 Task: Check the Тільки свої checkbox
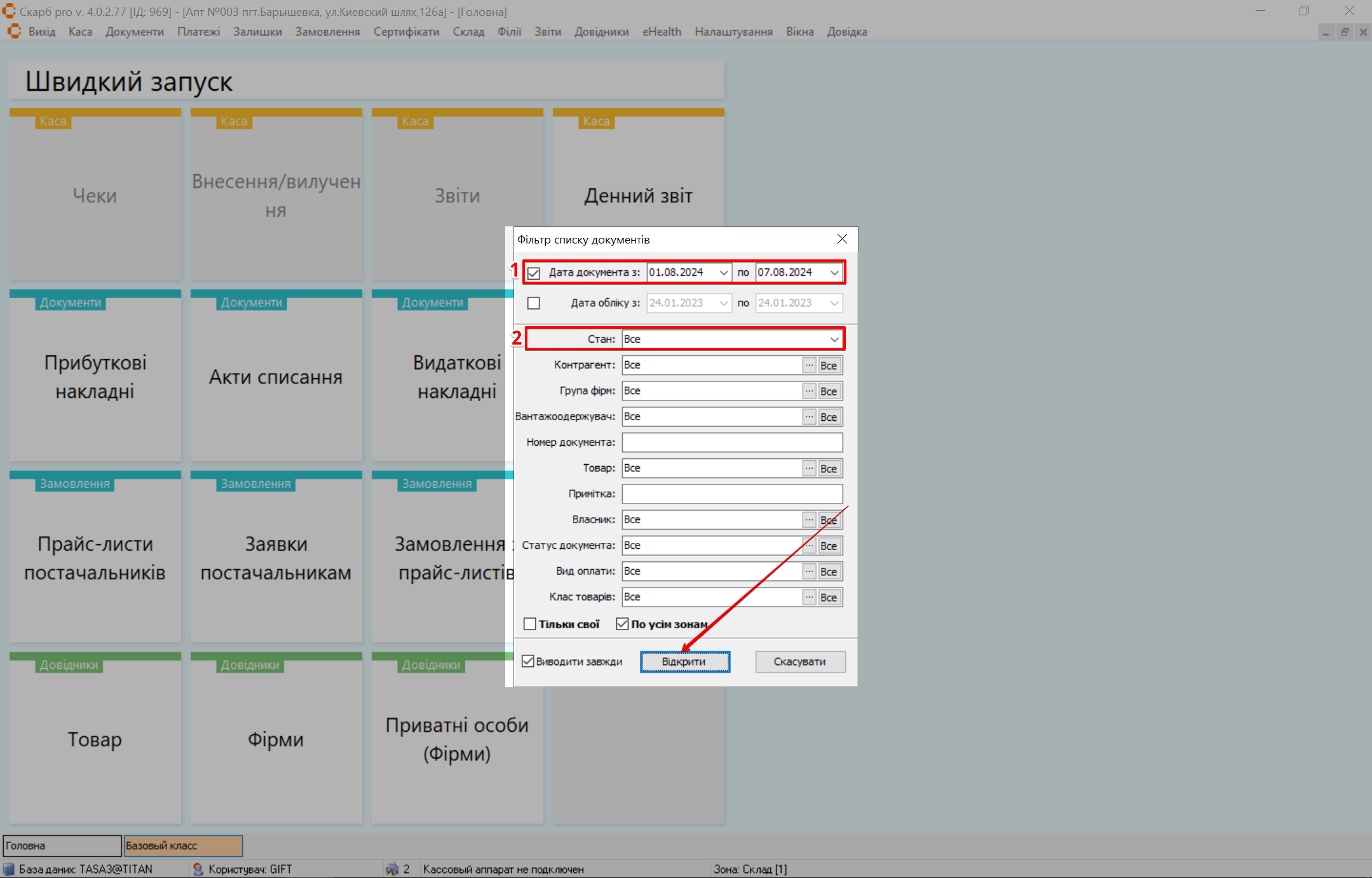pyautogui.click(x=529, y=624)
